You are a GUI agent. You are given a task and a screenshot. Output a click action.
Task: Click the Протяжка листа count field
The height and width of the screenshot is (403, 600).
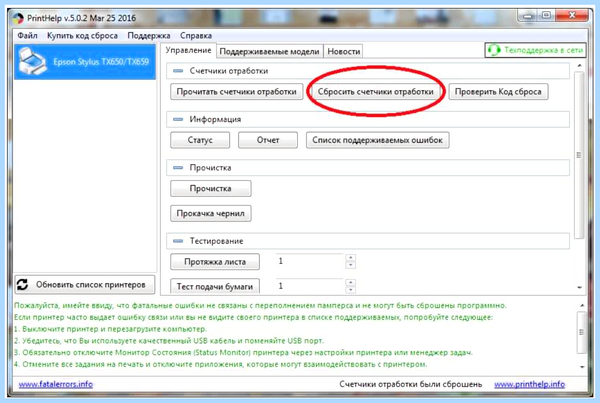(x=310, y=261)
